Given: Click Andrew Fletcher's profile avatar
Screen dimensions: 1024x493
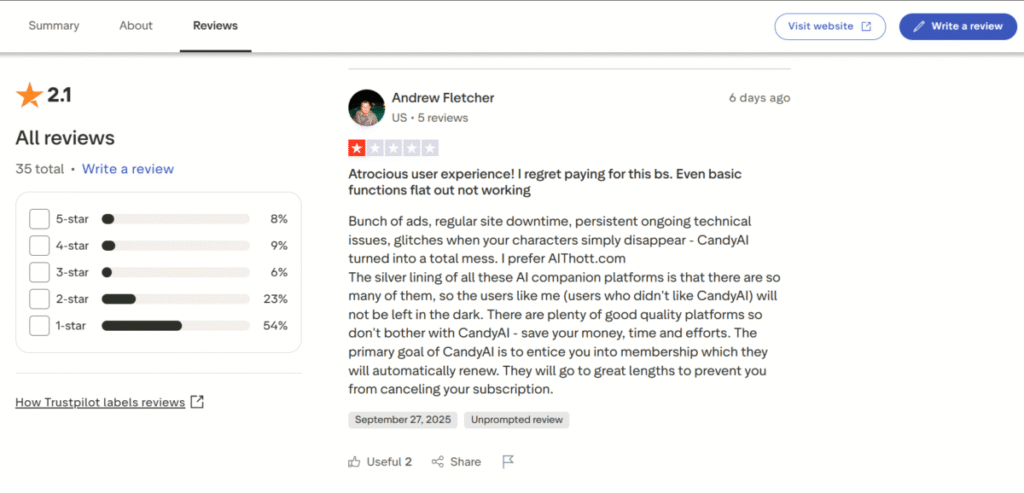Looking at the screenshot, I should (x=366, y=107).
